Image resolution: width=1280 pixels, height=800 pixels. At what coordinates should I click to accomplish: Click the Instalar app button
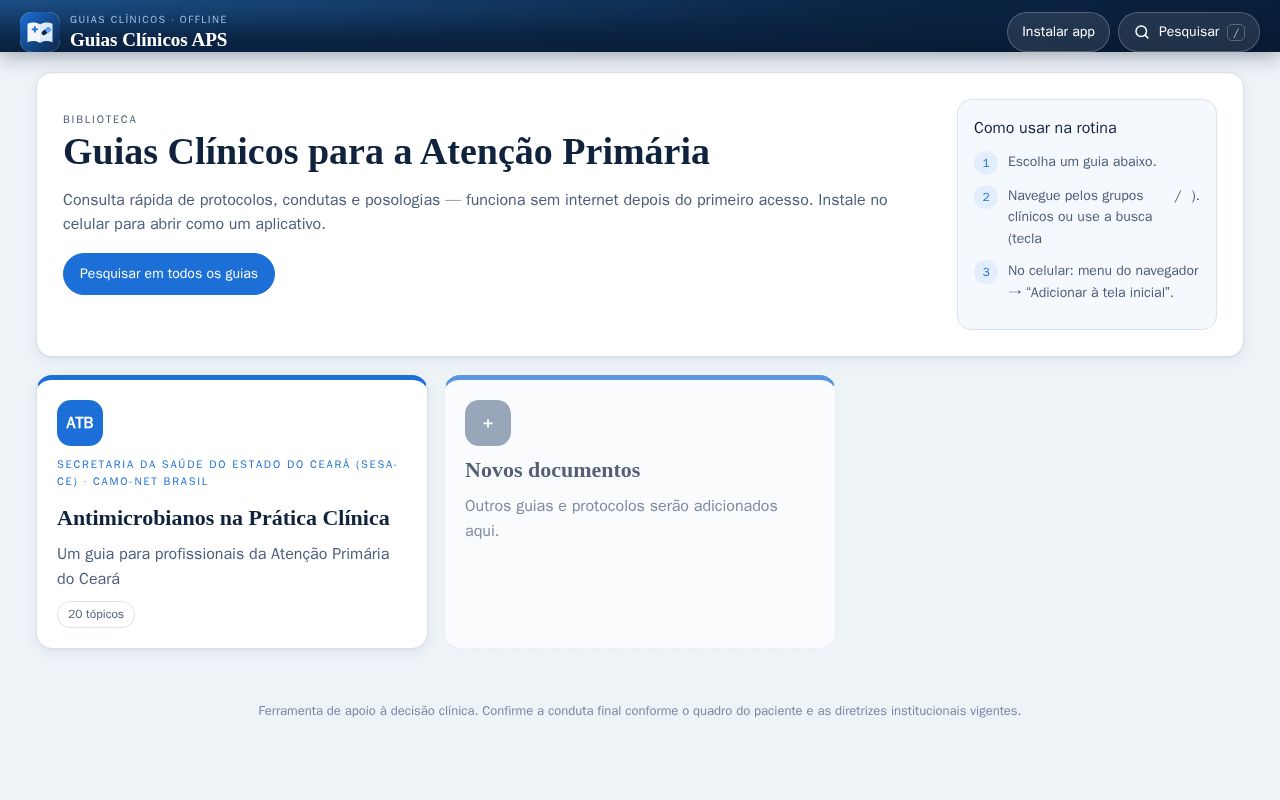click(1058, 32)
